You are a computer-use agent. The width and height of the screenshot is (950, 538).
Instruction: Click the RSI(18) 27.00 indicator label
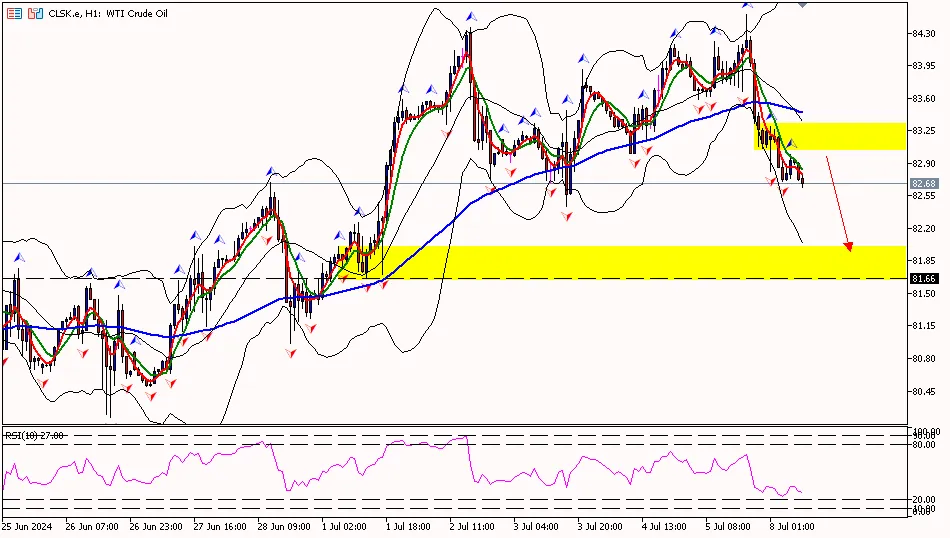click(x=35, y=435)
